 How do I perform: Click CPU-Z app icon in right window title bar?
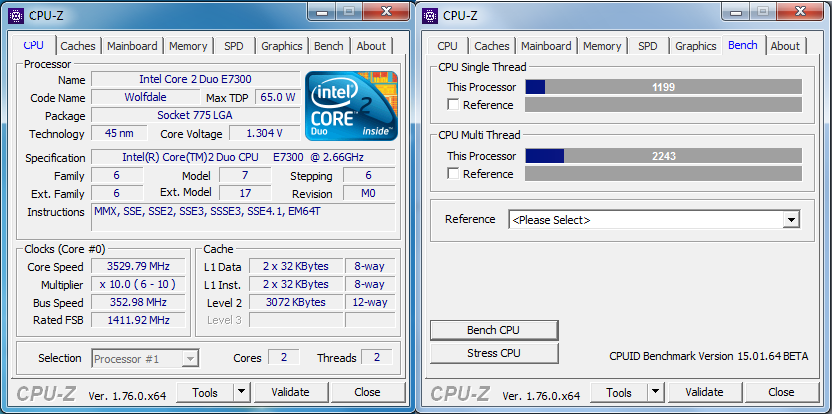click(430, 15)
